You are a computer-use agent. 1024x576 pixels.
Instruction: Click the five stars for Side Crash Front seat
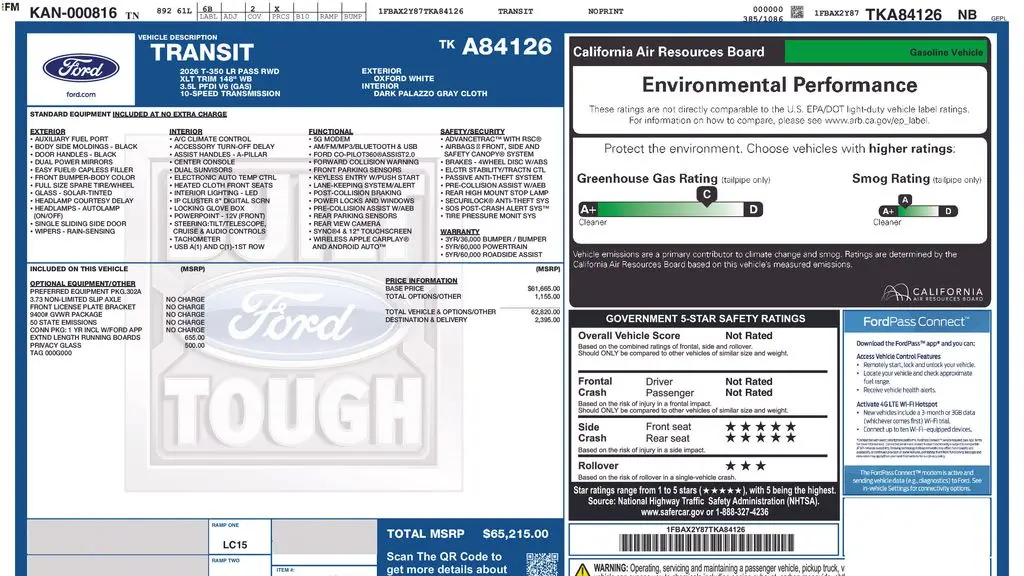pyautogui.click(x=760, y=426)
